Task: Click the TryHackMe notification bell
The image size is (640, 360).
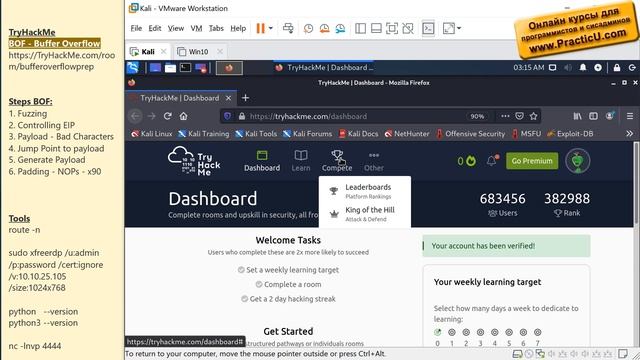Action: point(492,161)
